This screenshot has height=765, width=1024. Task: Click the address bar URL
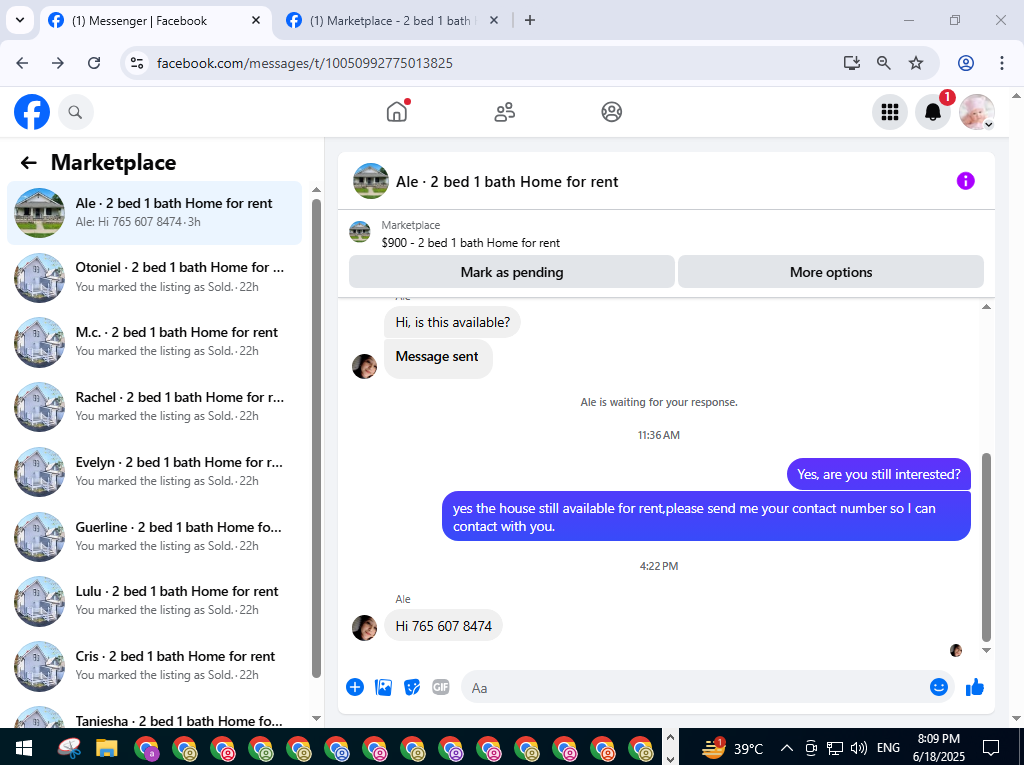[304, 63]
